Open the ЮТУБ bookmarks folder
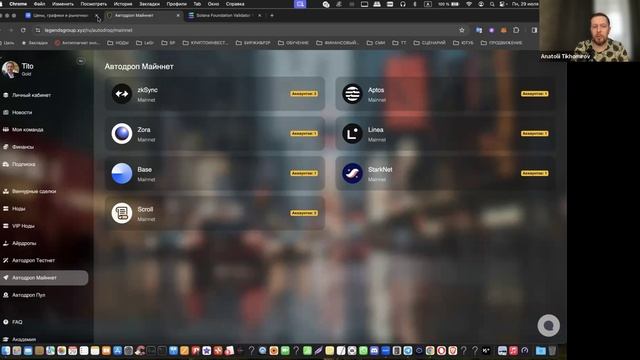The height and width of the screenshot is (360, 640). 463,43
